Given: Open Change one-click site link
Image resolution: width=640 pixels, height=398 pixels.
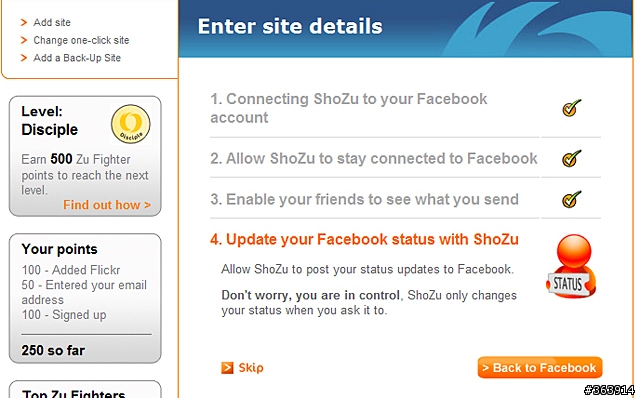Looking at the screenshot, I should point(81,40).
